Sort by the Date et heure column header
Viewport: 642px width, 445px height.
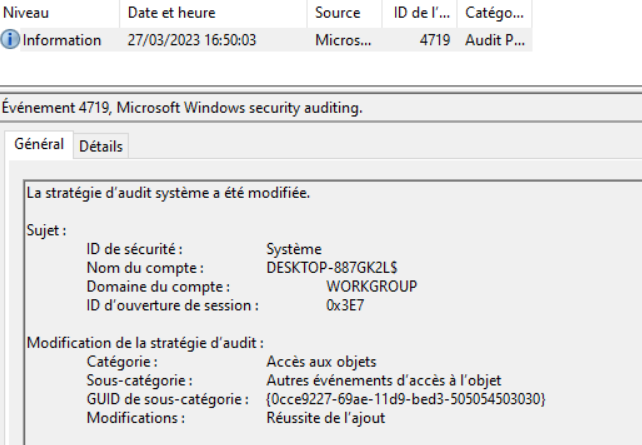coord(171,13)
